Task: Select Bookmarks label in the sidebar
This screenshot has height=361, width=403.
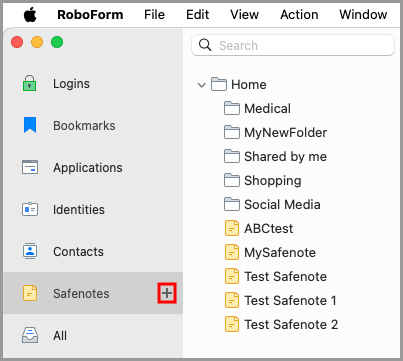Action: pos(84,126)
